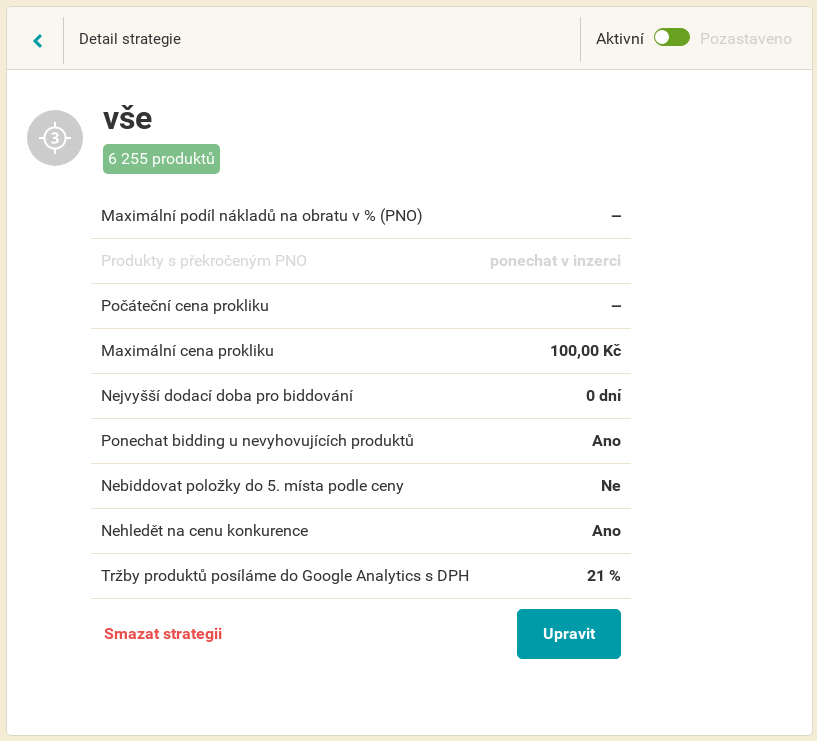This screenshot has height=741, width=817.
Task: Click the 0 dní delivery time value
Action: (603, 396)
